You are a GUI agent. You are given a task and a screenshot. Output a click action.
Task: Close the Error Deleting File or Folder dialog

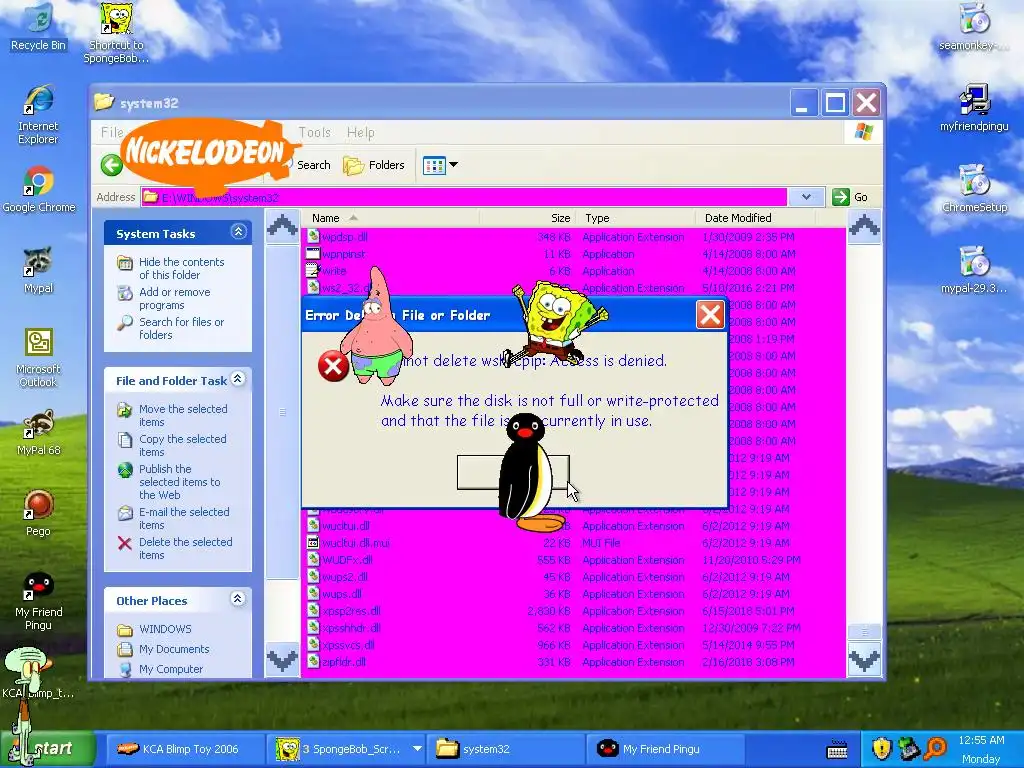point(710,315)
